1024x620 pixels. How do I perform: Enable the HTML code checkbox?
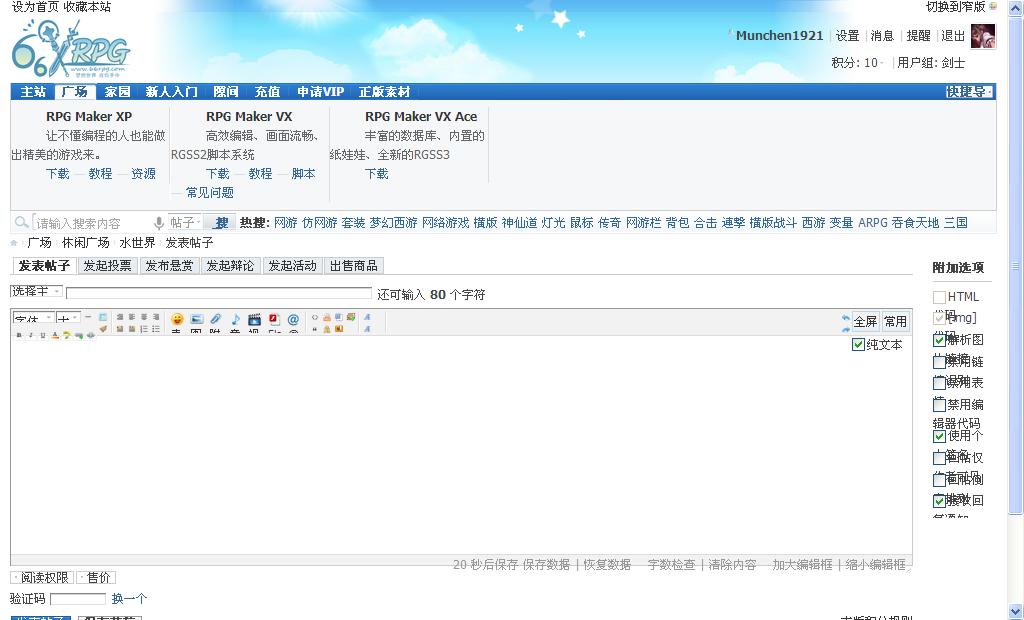click(939, 297)
